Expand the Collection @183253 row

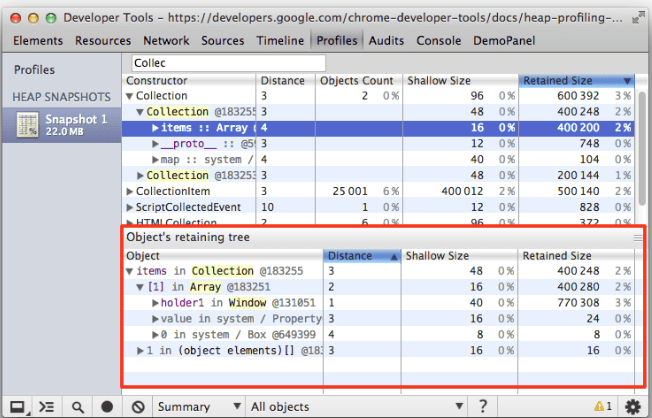(x=140, y=176)
